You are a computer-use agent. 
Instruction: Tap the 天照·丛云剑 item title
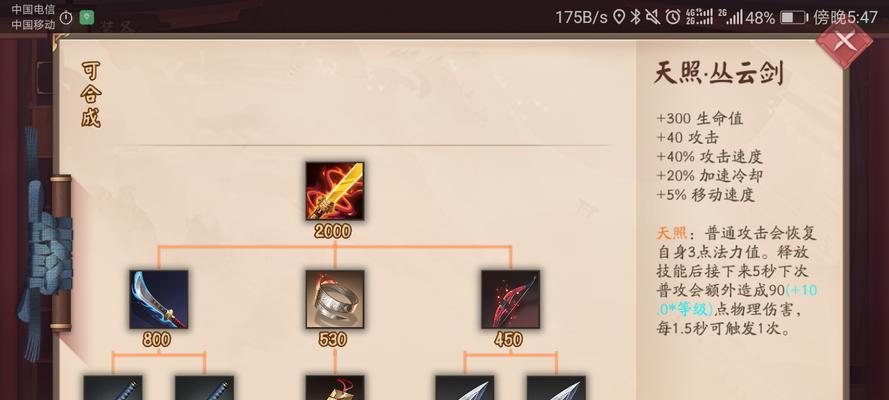(x=718, y=74)
